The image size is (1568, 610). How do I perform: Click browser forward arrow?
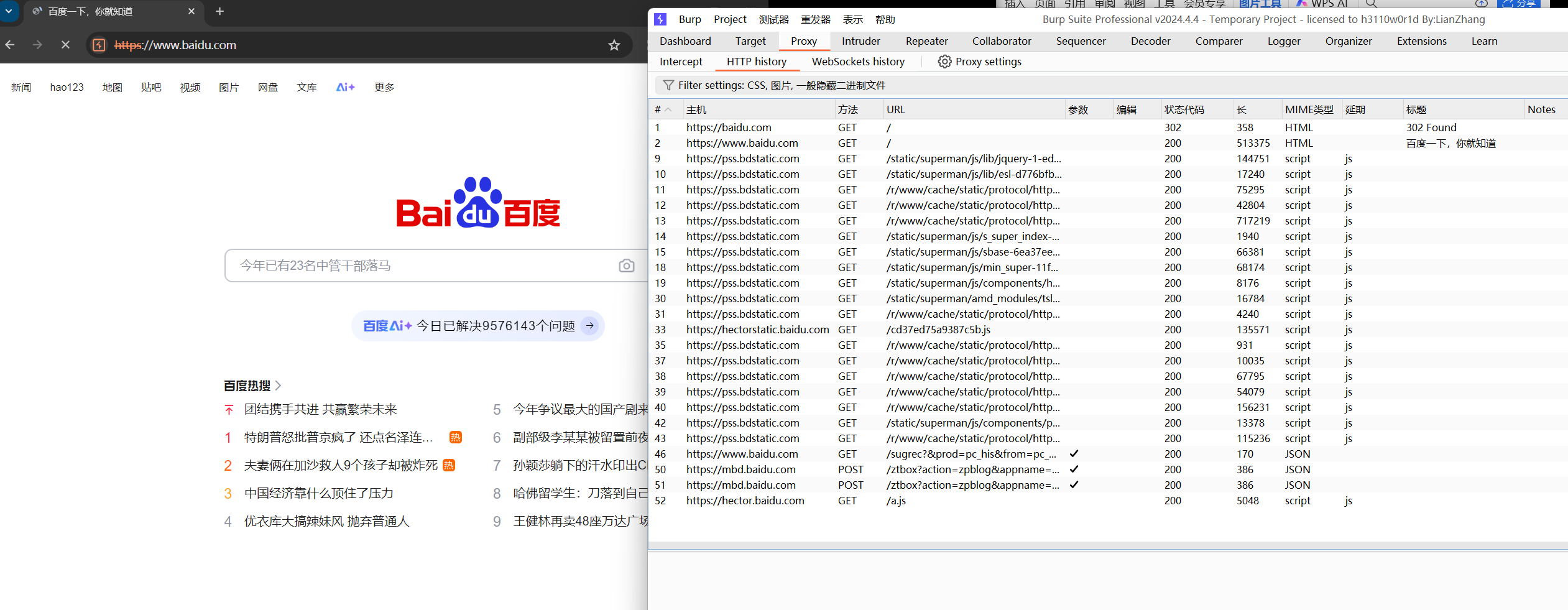[38, 45]
